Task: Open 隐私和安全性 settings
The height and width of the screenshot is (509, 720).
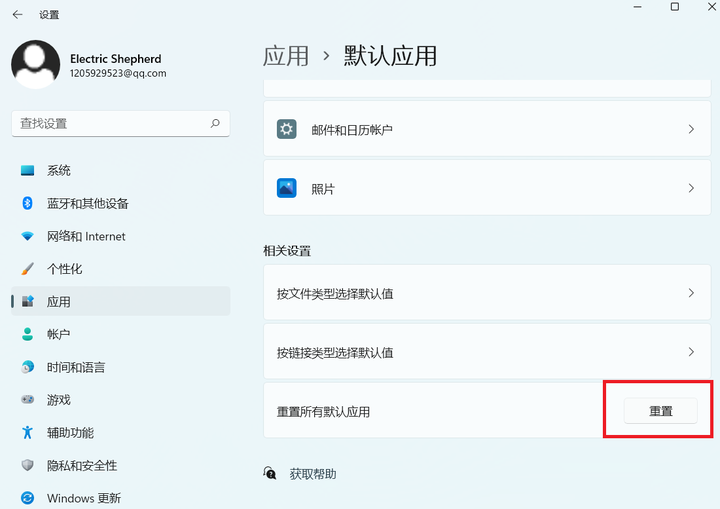Action: (x=120, y=465)
